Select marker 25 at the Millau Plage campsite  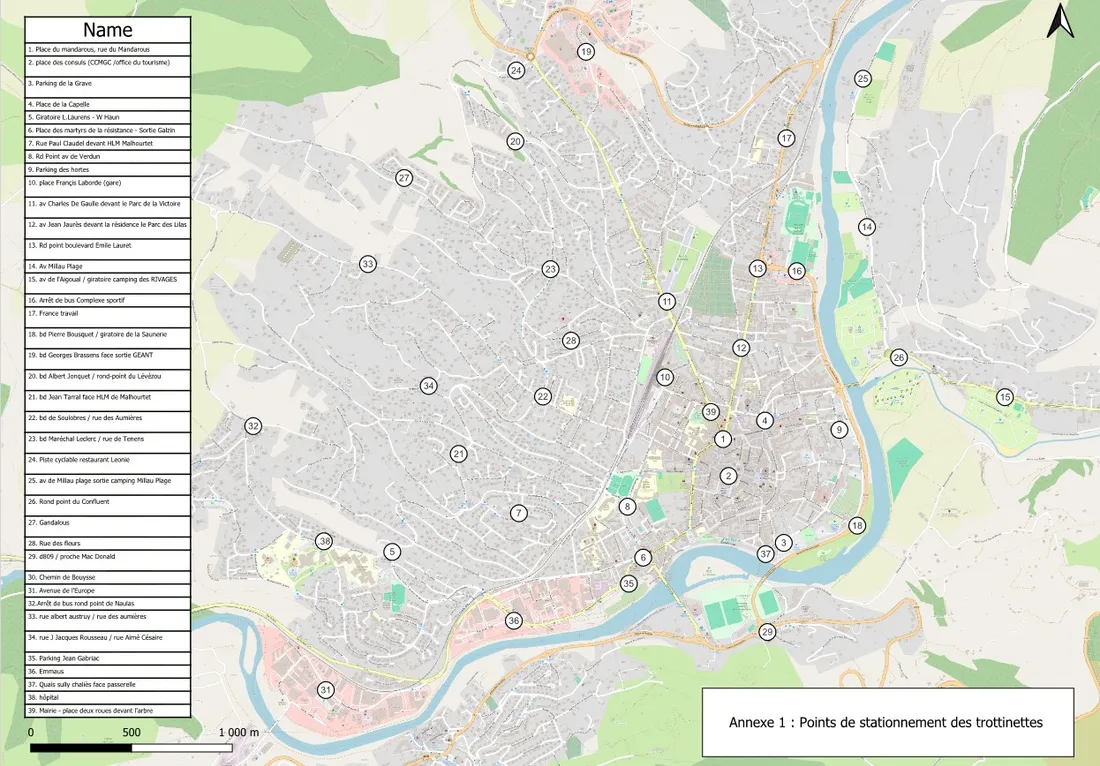(x=863, y=77)
